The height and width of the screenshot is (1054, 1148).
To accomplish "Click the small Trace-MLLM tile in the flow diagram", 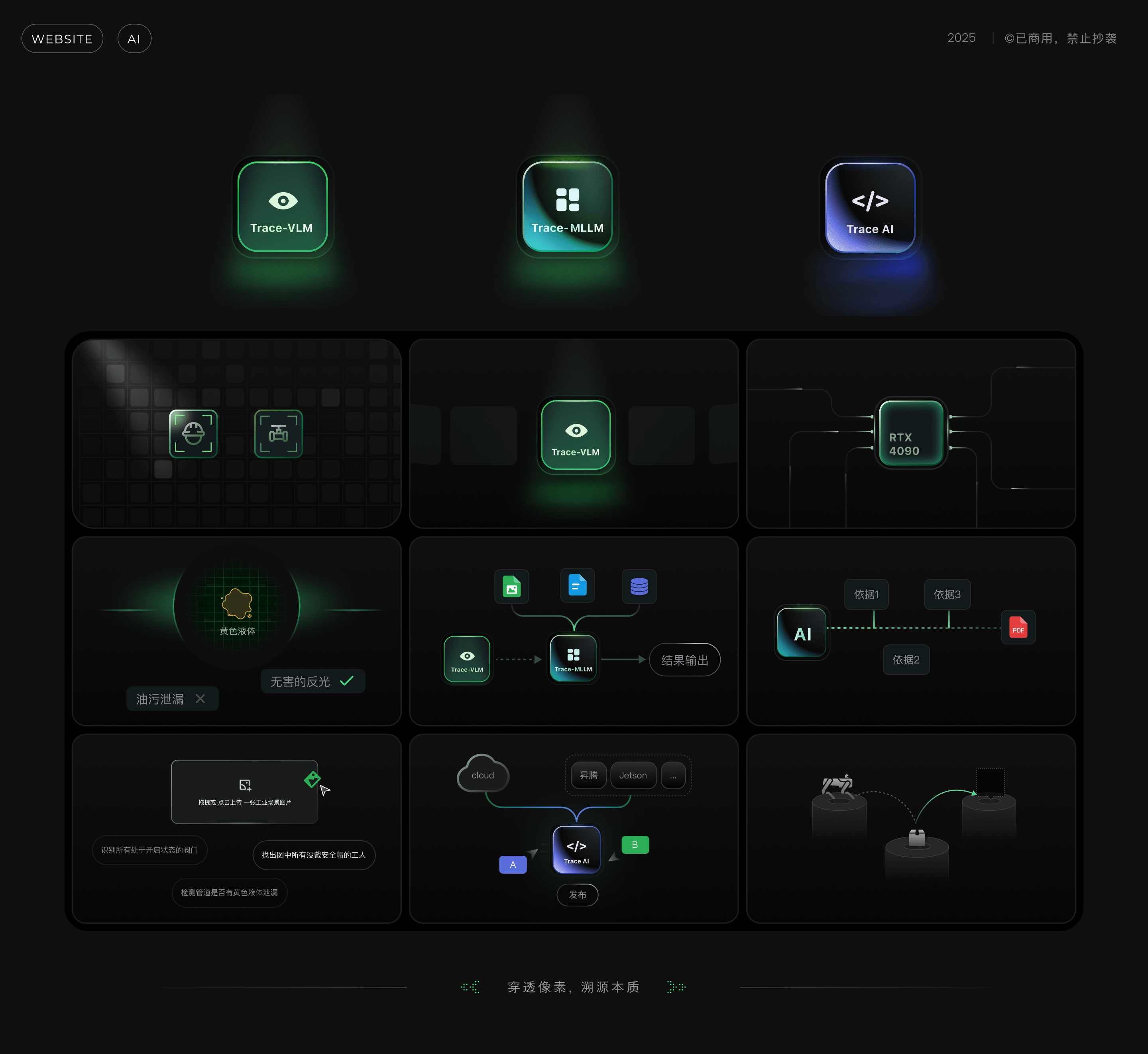I will point(574,658).
